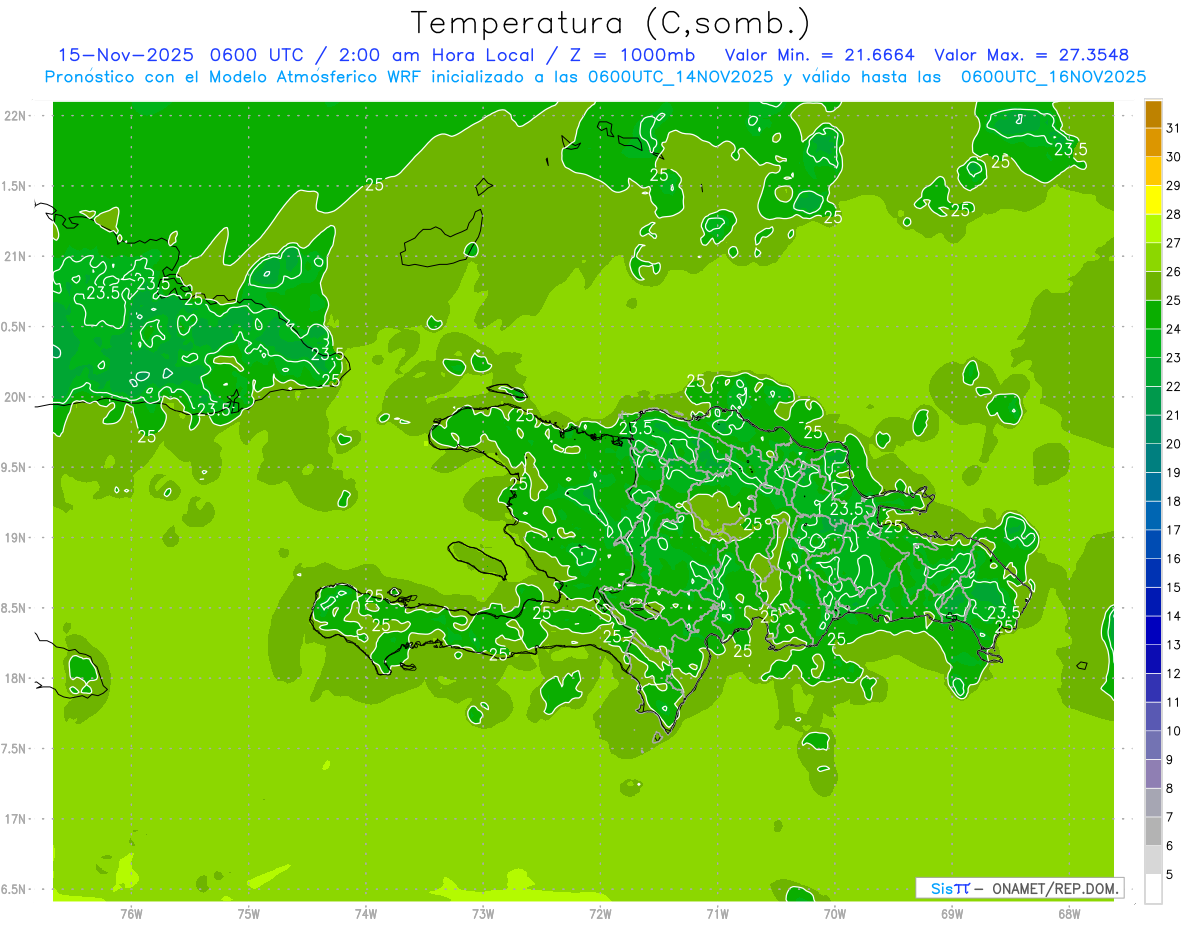Click the "71W" longitude axis label
Viewport: 1200px width, 927px height.
pos(717,914)
